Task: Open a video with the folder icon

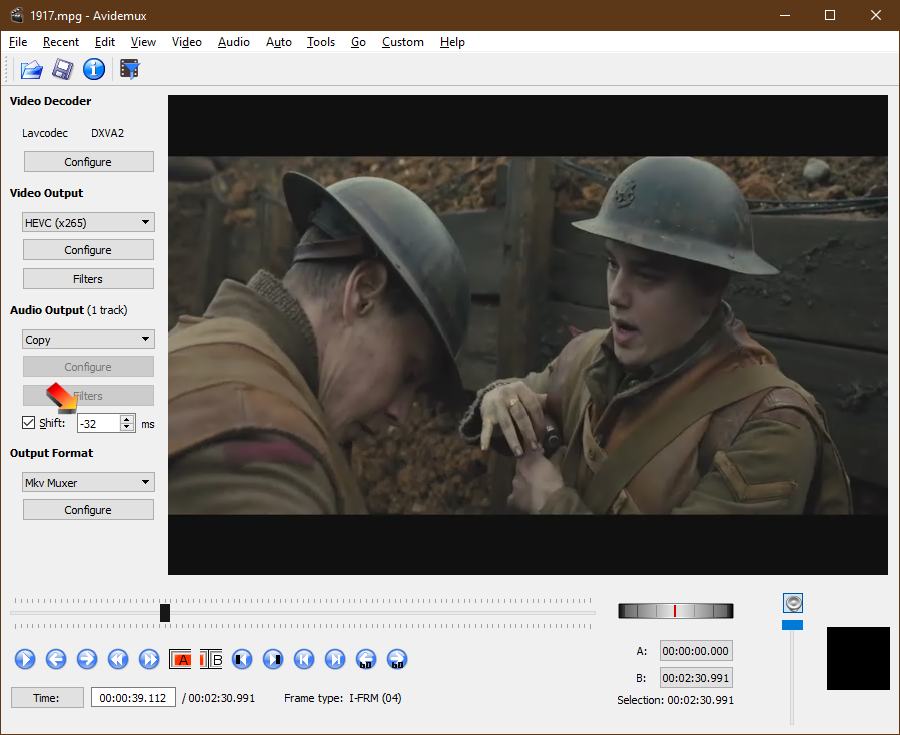Action: (x=32, y=69)
